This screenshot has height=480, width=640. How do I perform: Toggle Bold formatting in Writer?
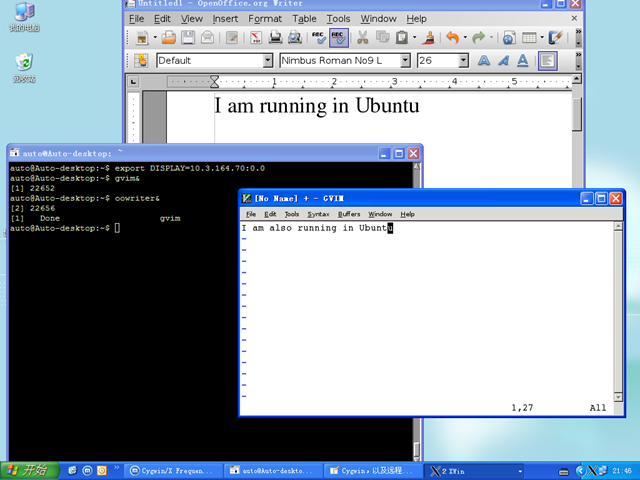click(x=484, y=61)
